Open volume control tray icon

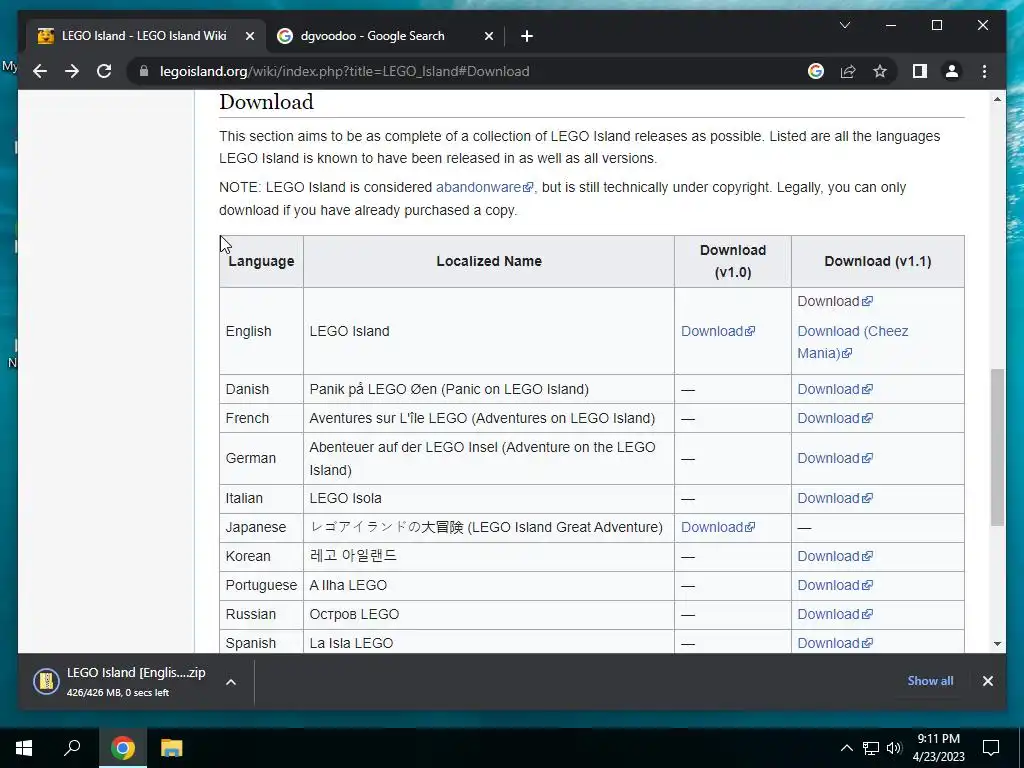tap(894, 748)
